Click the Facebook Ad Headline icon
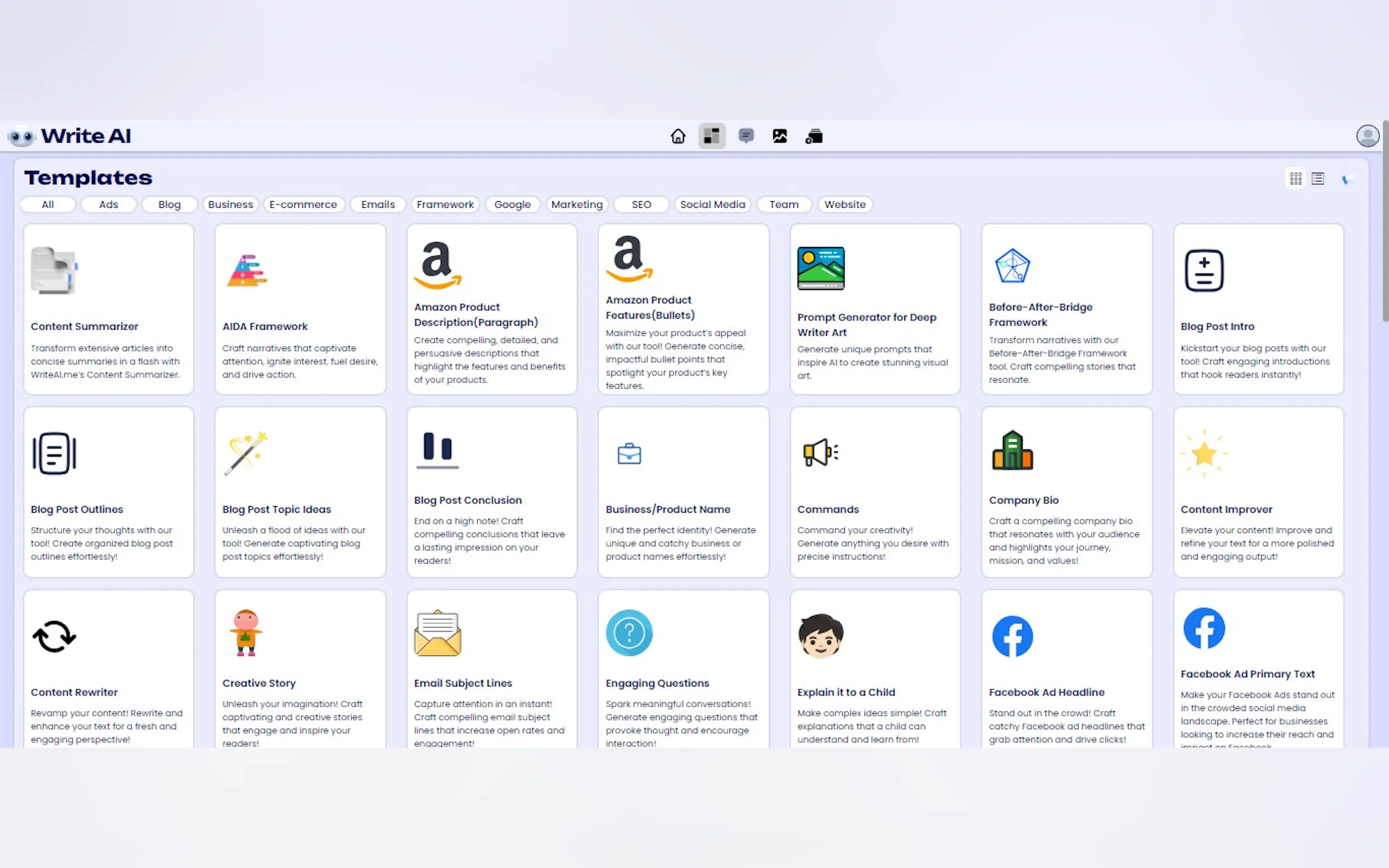 pyautogui.click(x=1012, y=636)
